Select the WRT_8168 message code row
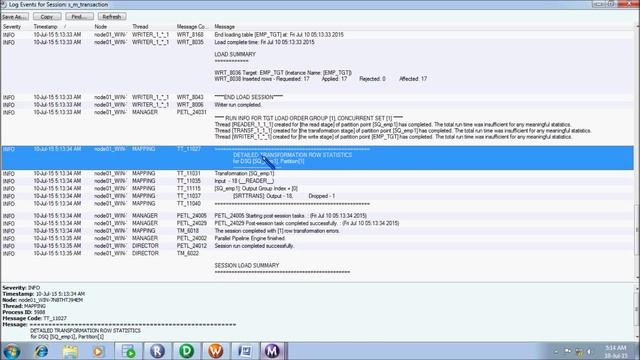Image resolution: width=640 pixels, height=360 pixels. 317,35
